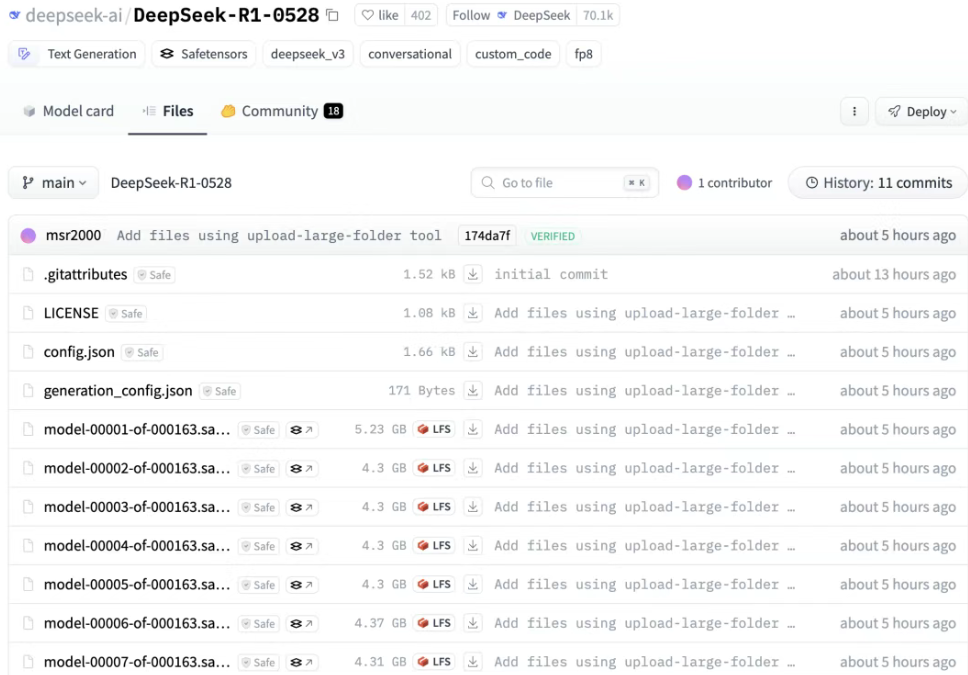
Task: Click Safe badge next to config.json
Action: point(142,353)
